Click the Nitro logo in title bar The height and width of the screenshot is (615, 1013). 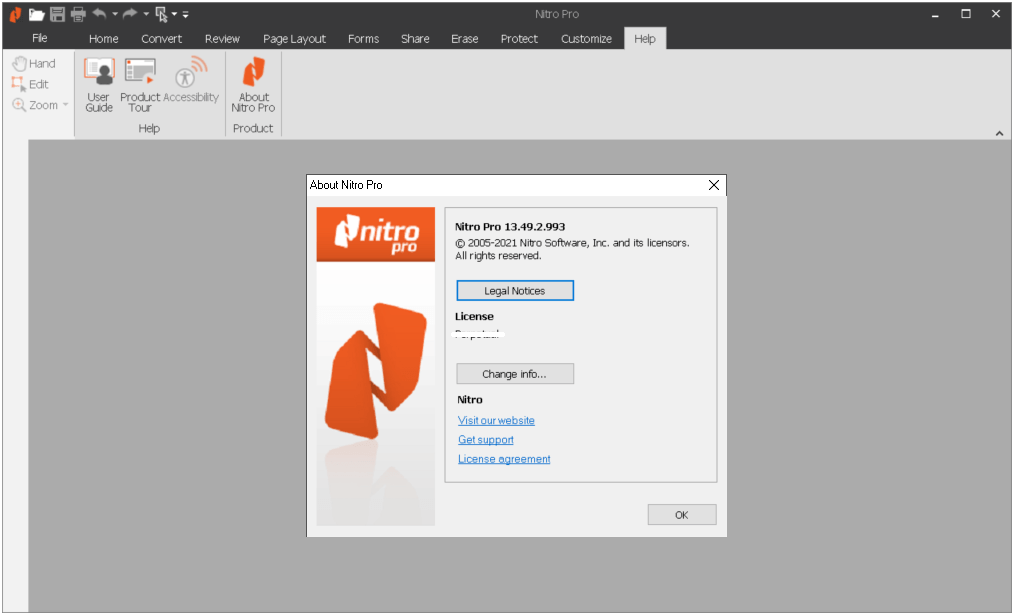point(16,14)
